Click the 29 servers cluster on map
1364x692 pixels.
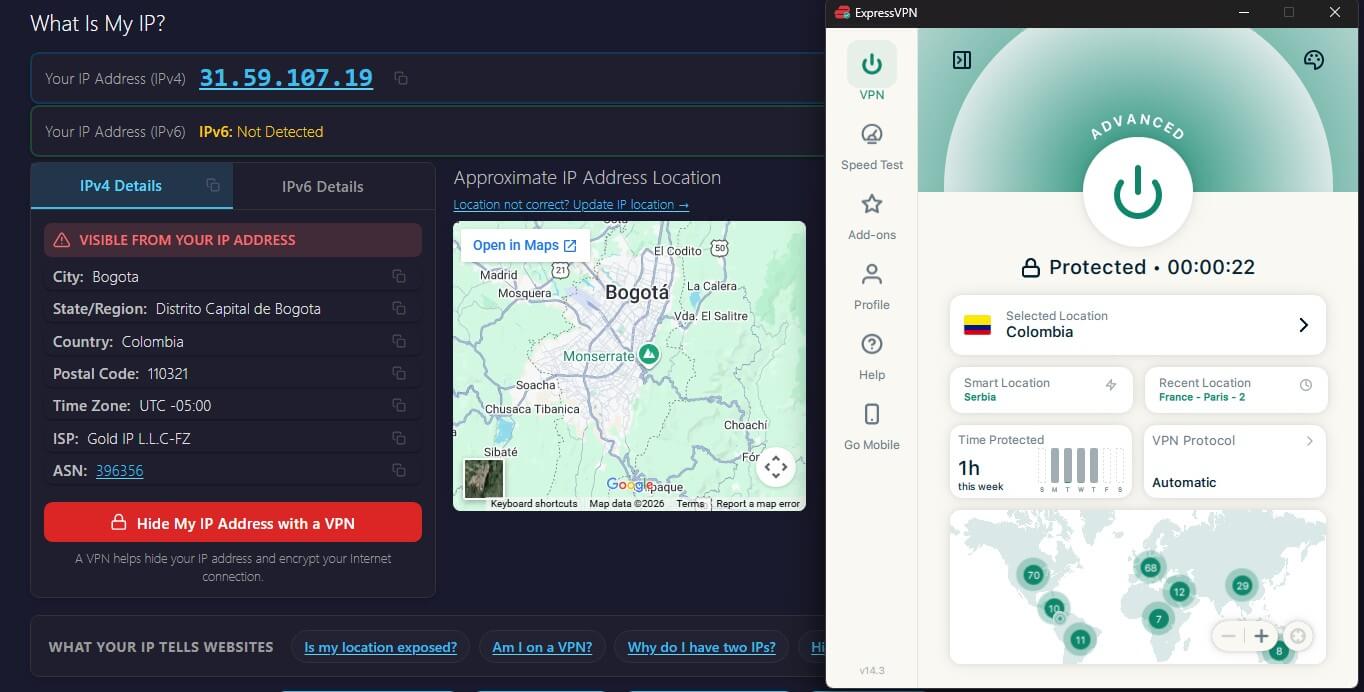(x=1243, y=586)
